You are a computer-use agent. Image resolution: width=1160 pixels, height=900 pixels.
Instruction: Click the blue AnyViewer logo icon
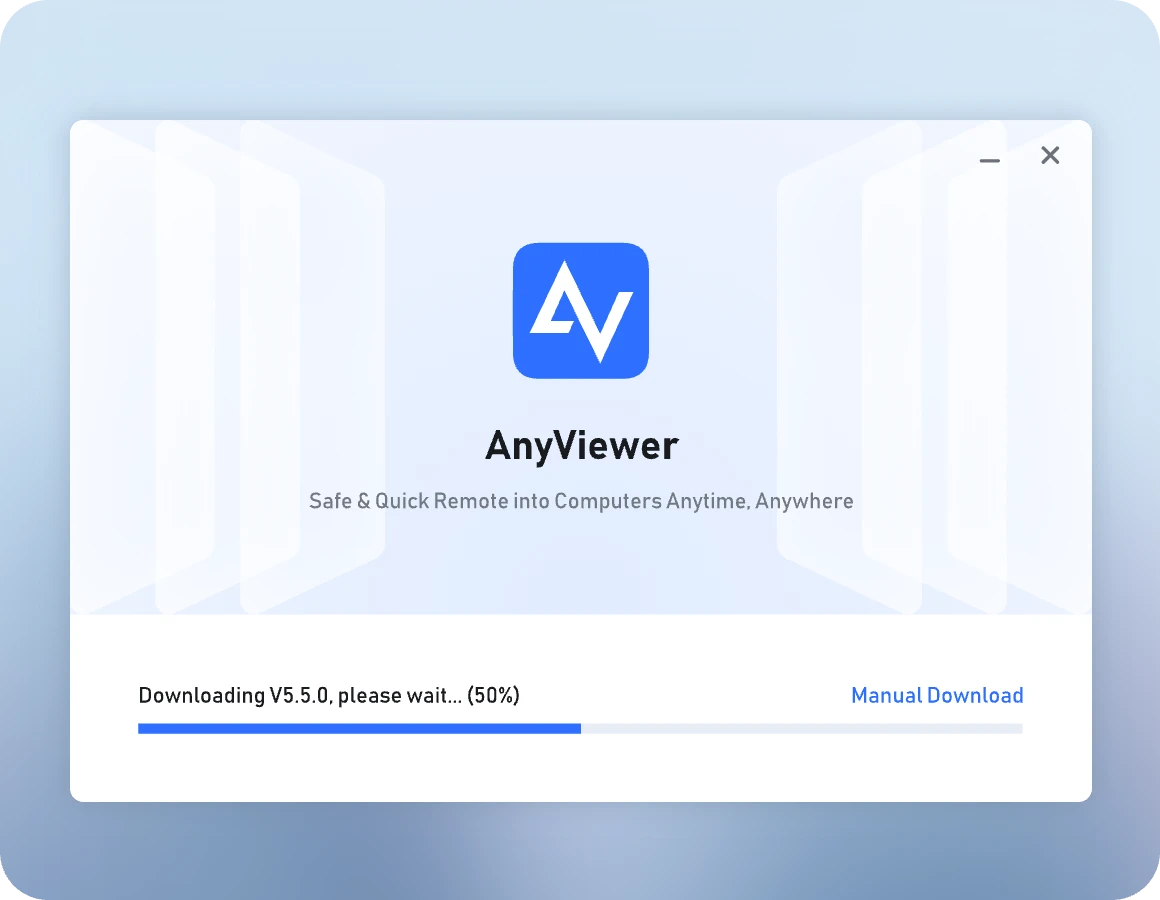pos(581,311)
